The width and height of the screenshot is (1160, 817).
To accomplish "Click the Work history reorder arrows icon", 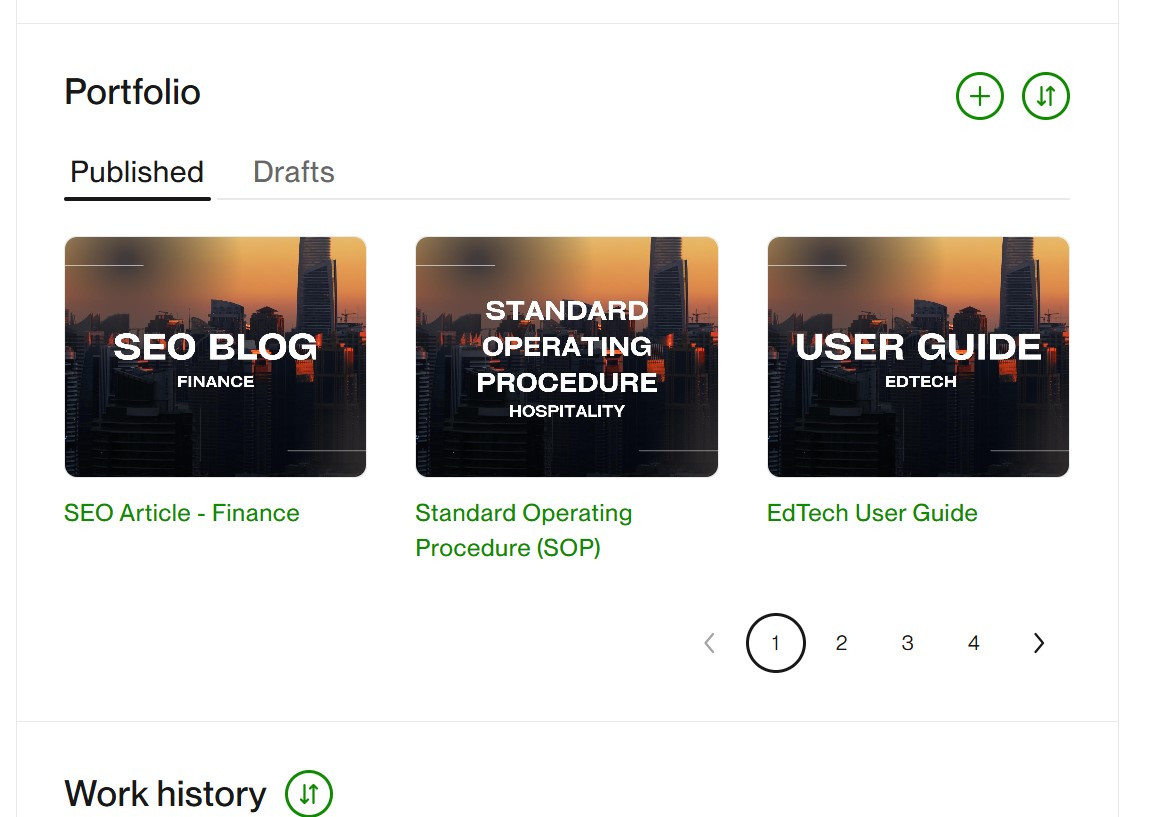I will point(308,793).
